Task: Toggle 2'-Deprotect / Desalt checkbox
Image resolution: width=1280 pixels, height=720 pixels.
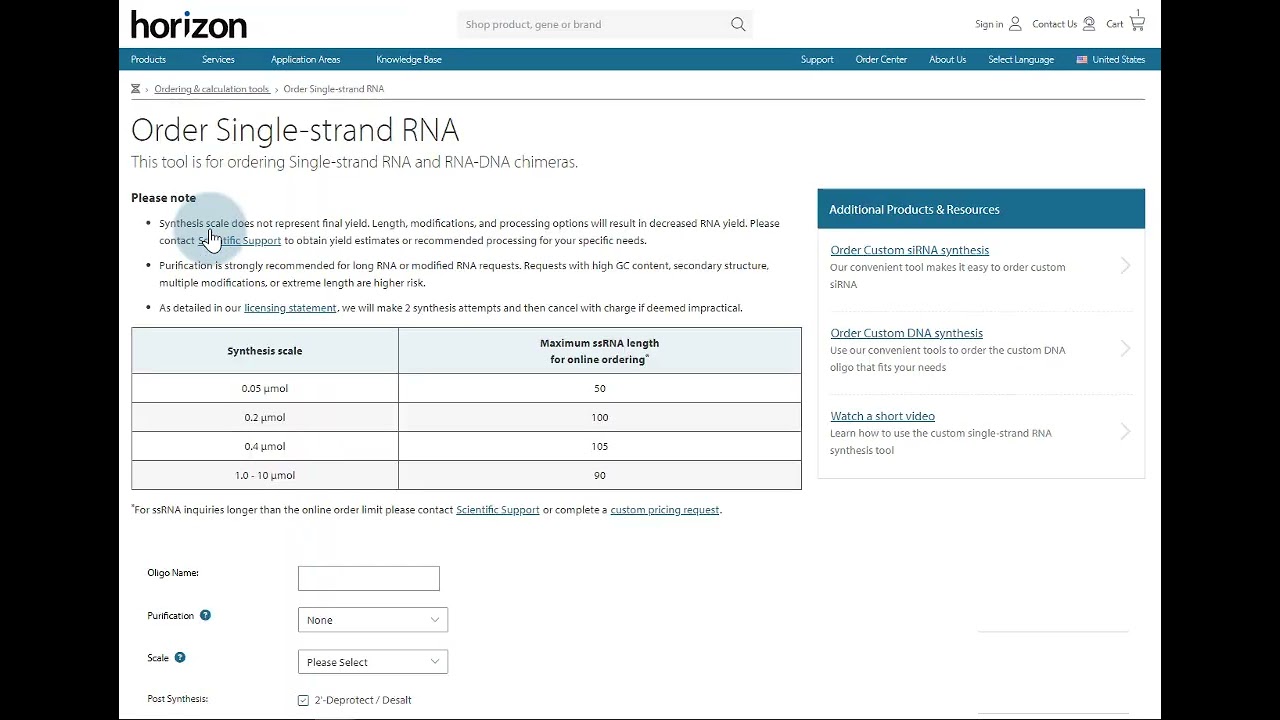Action: tap(303, 700)
